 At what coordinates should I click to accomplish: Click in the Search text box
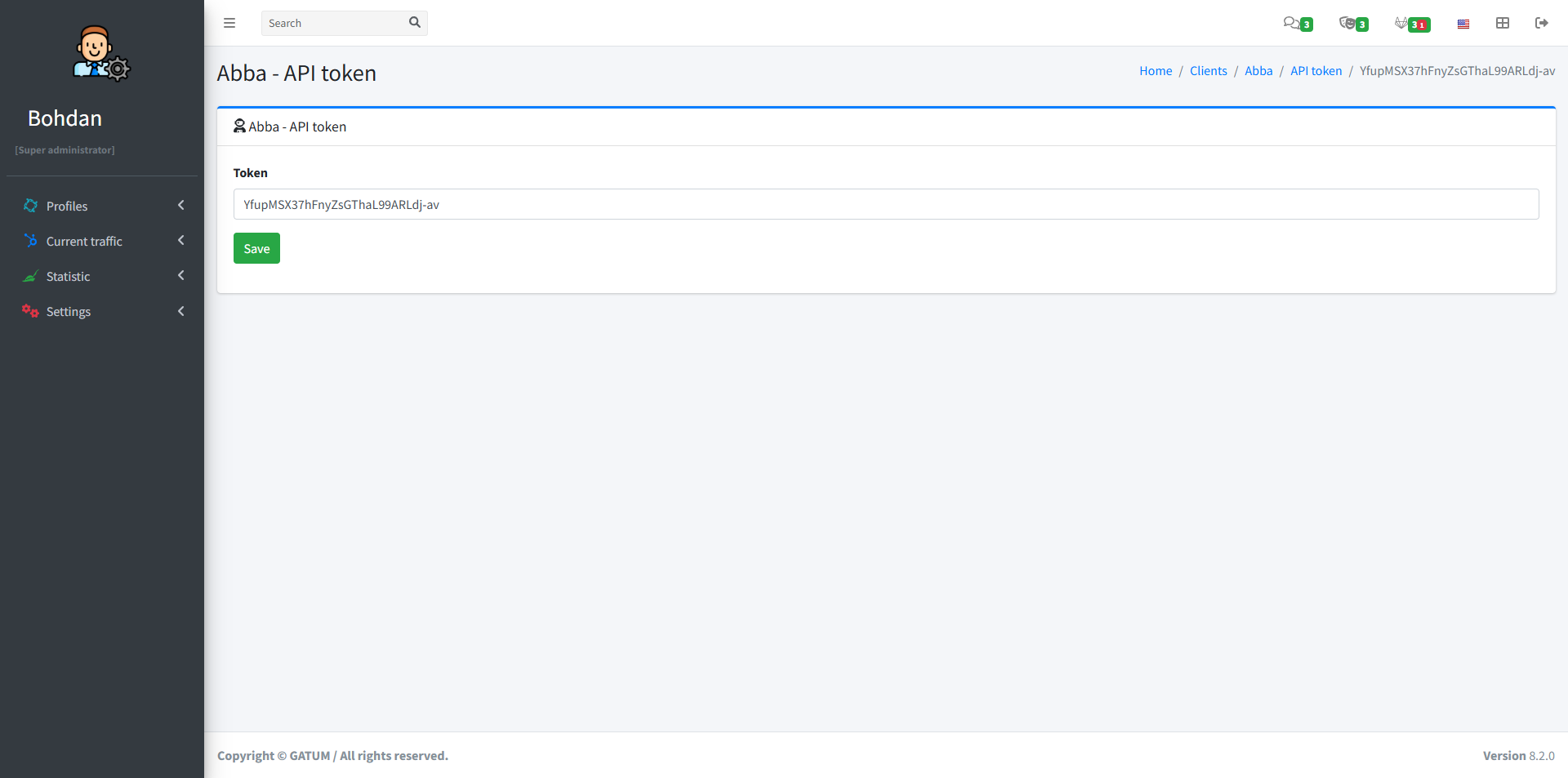tap(335, 23)
